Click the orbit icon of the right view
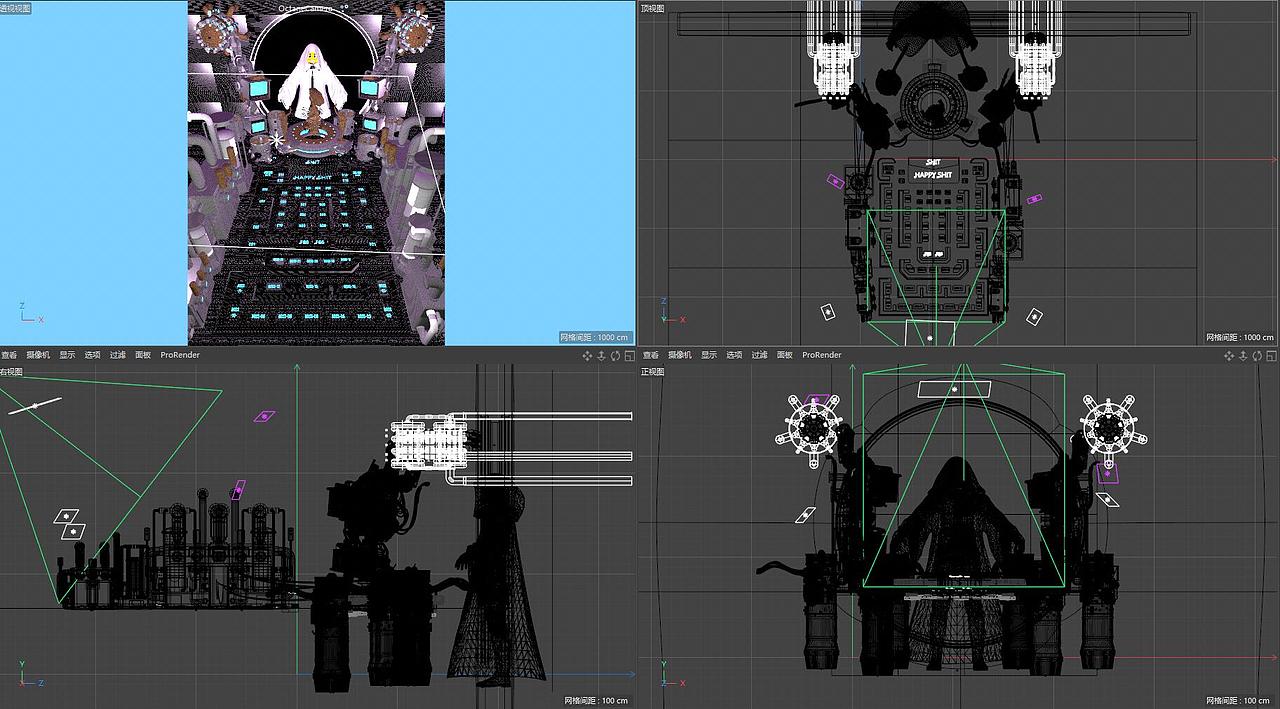The image size is (1280, 709). (x=613, y=355)
